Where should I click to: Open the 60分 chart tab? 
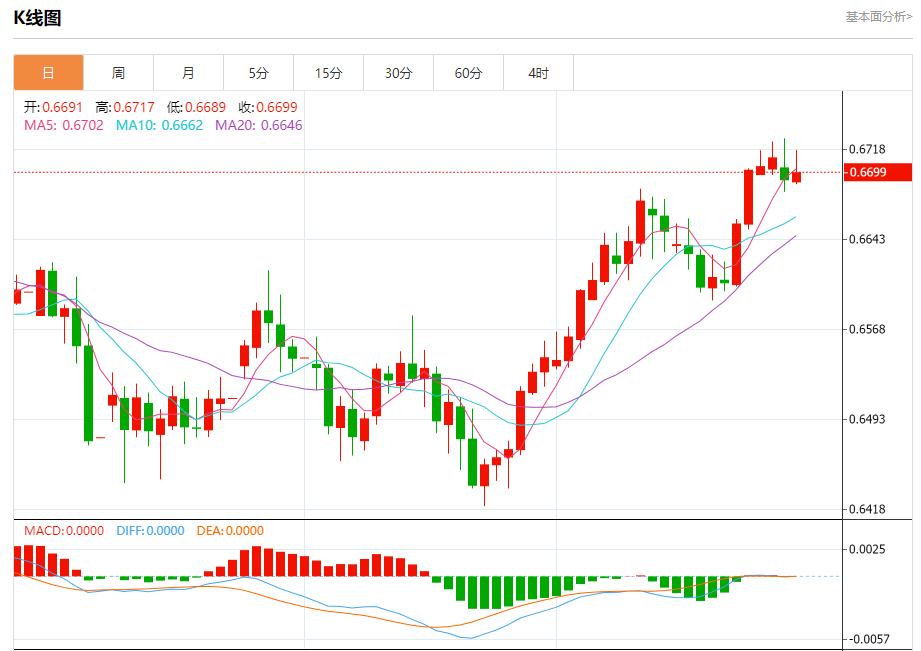[x=468, y=73]
